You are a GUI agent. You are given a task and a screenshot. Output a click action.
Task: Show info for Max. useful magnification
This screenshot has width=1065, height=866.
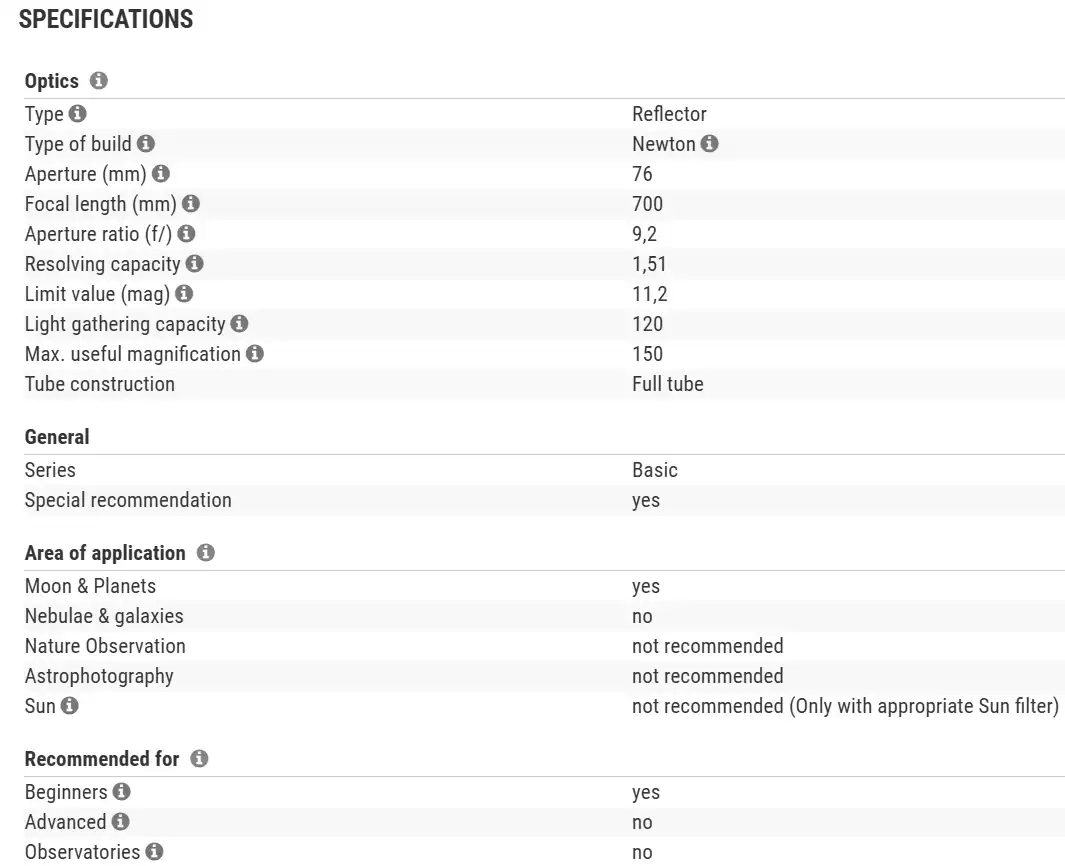click(255, 354)
